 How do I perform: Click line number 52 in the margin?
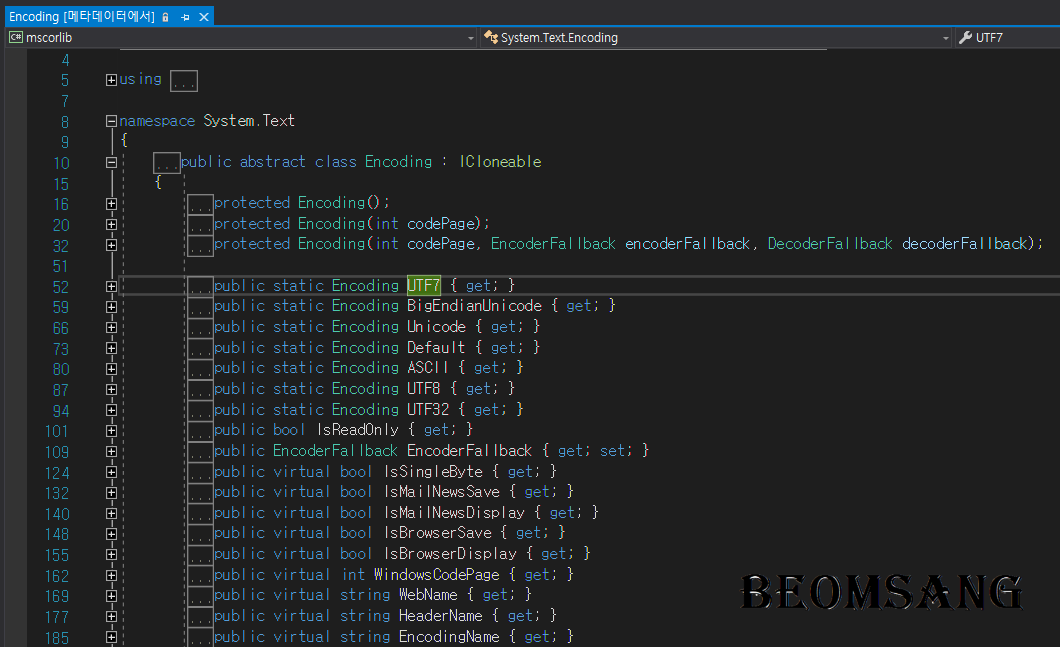[x=61, y=287]
